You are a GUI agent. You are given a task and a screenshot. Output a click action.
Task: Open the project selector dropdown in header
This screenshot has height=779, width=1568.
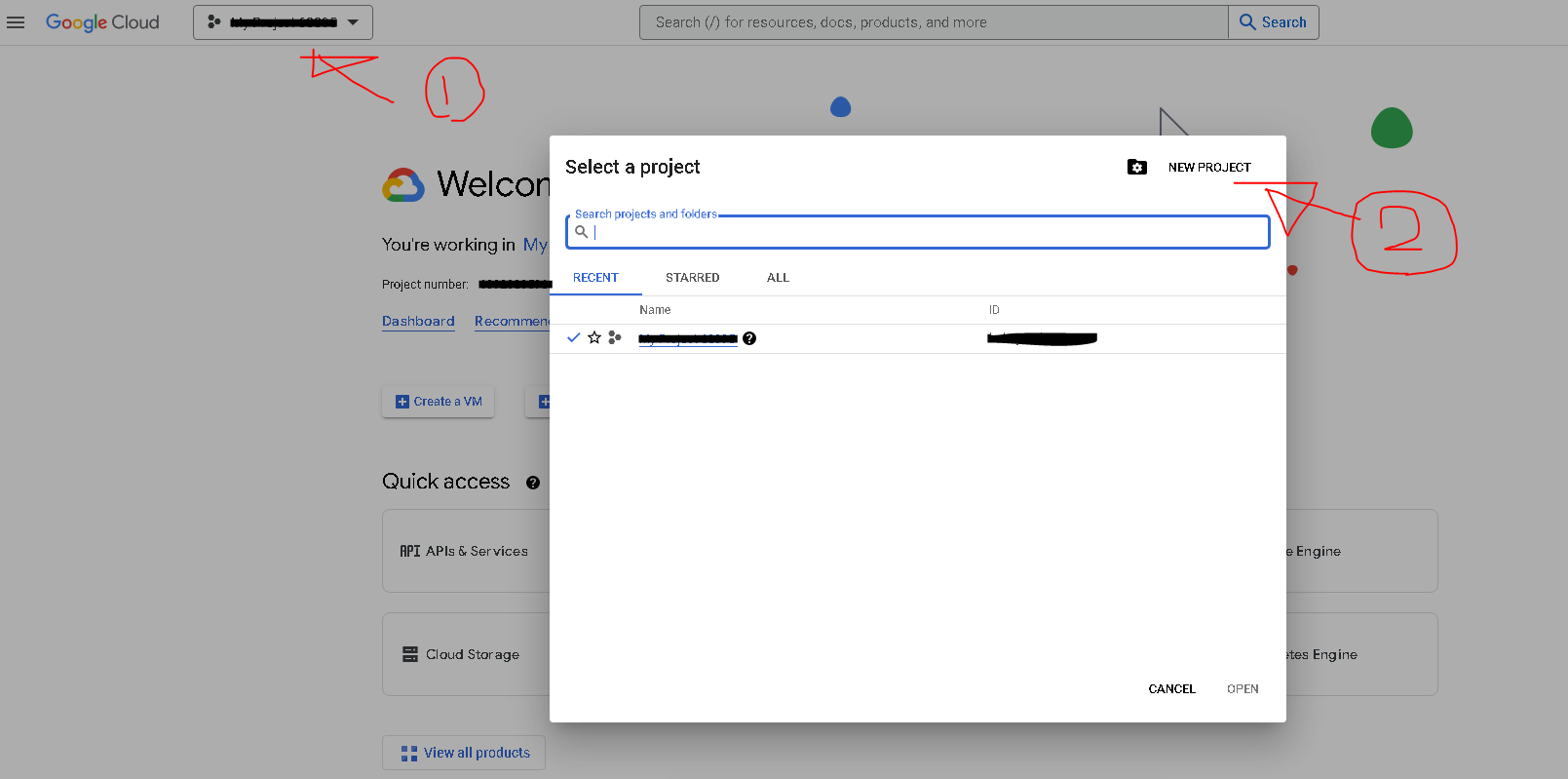[x=283, y=22]
